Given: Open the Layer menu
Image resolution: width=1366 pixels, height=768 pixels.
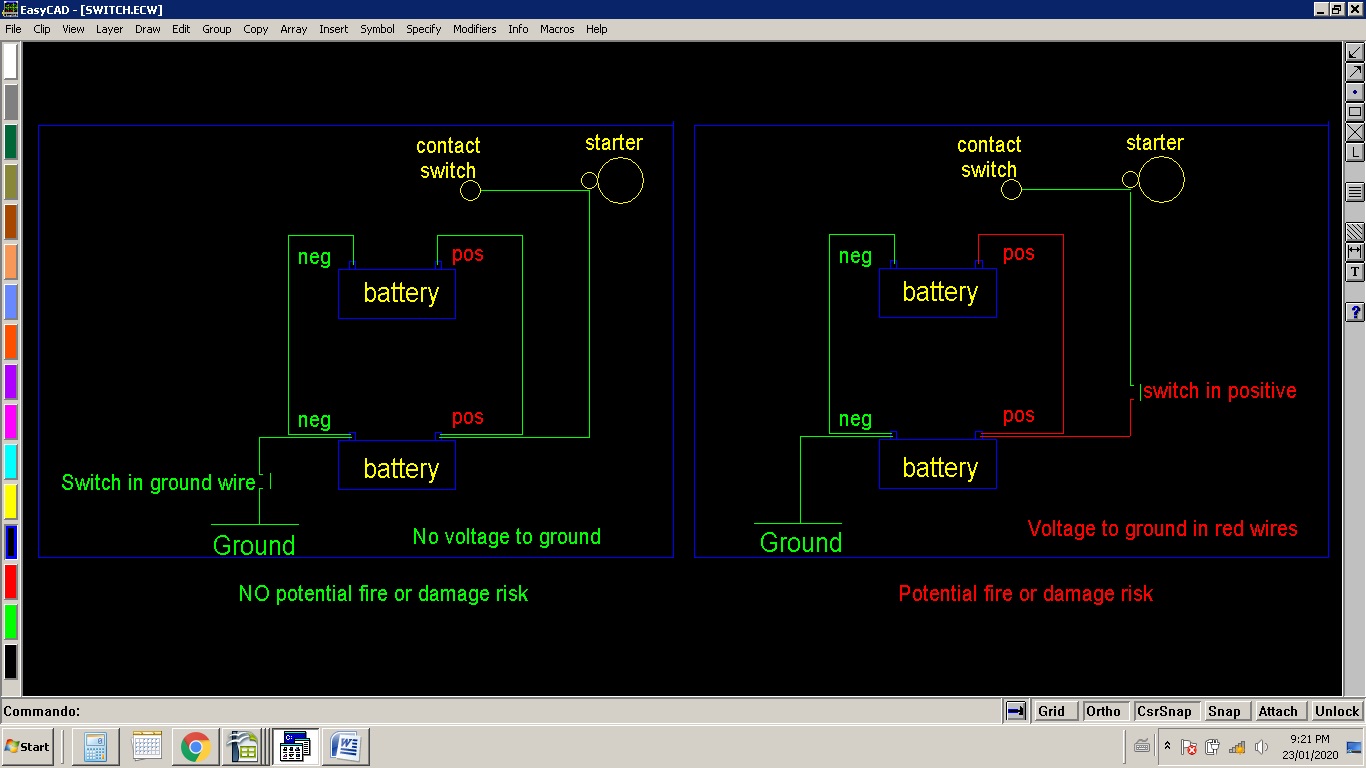Looking at the screenshot, I should tap(109, 29).
